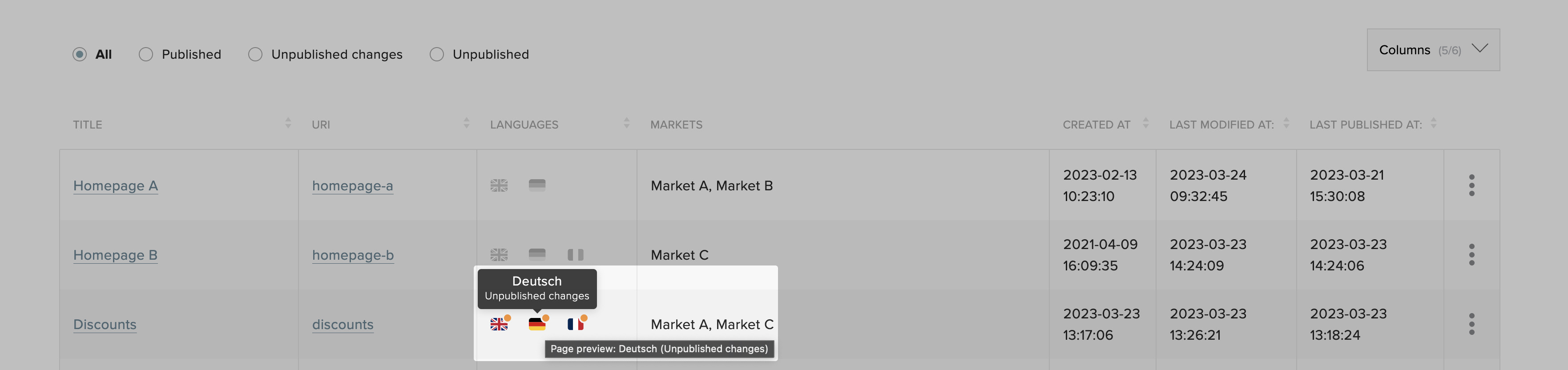Screen dimensions: 1568x370
Task: Open the three-dot actions menu for Homepage B
Action: [x=1471, y=255]
